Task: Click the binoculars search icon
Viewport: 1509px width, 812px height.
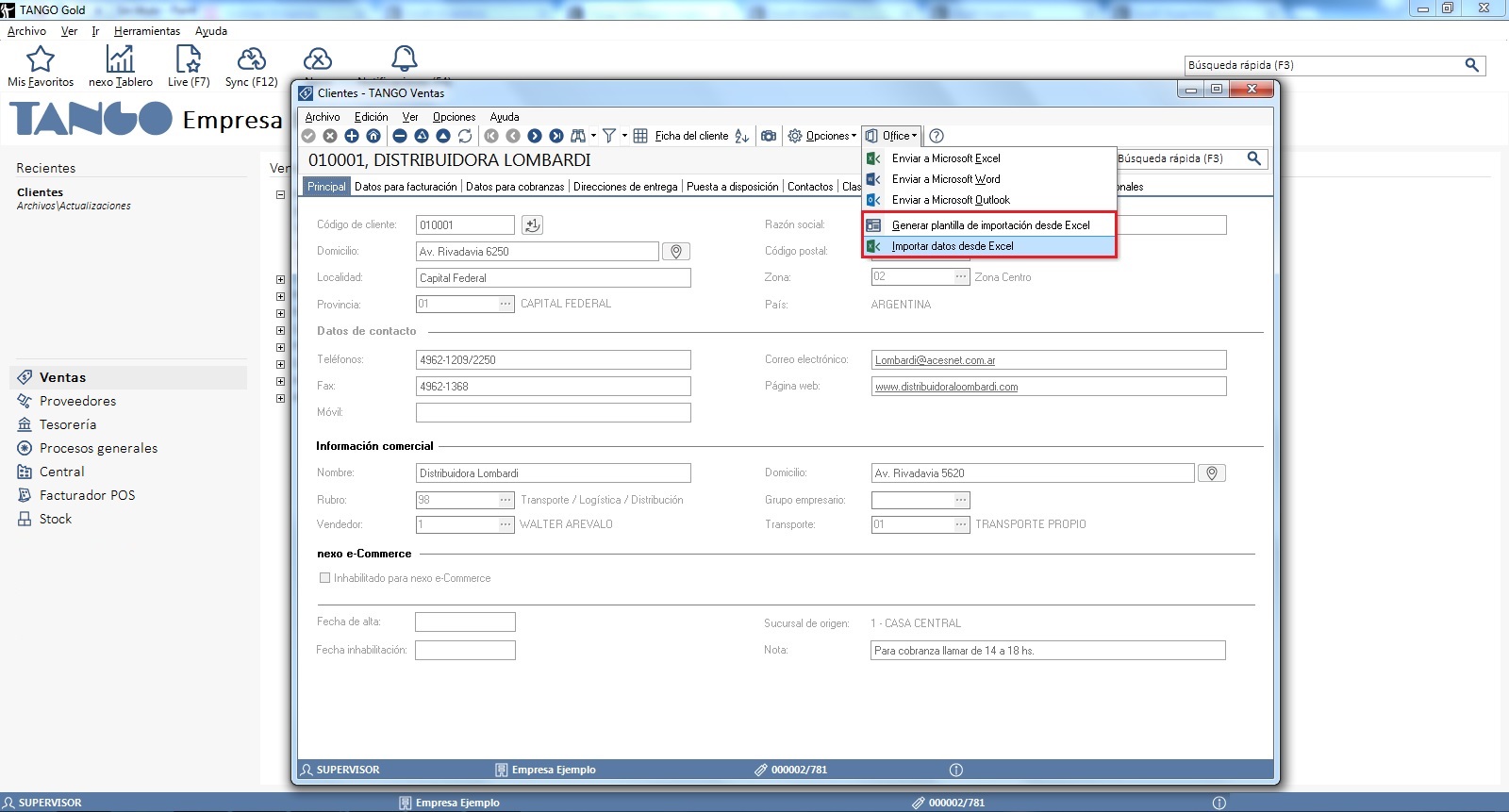Action: 578,136
